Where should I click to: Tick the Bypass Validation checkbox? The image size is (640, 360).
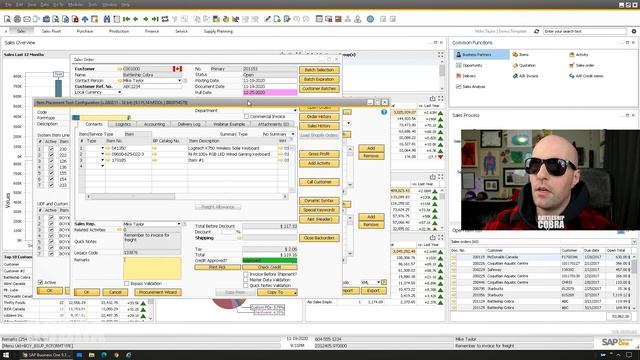(127, 283)
